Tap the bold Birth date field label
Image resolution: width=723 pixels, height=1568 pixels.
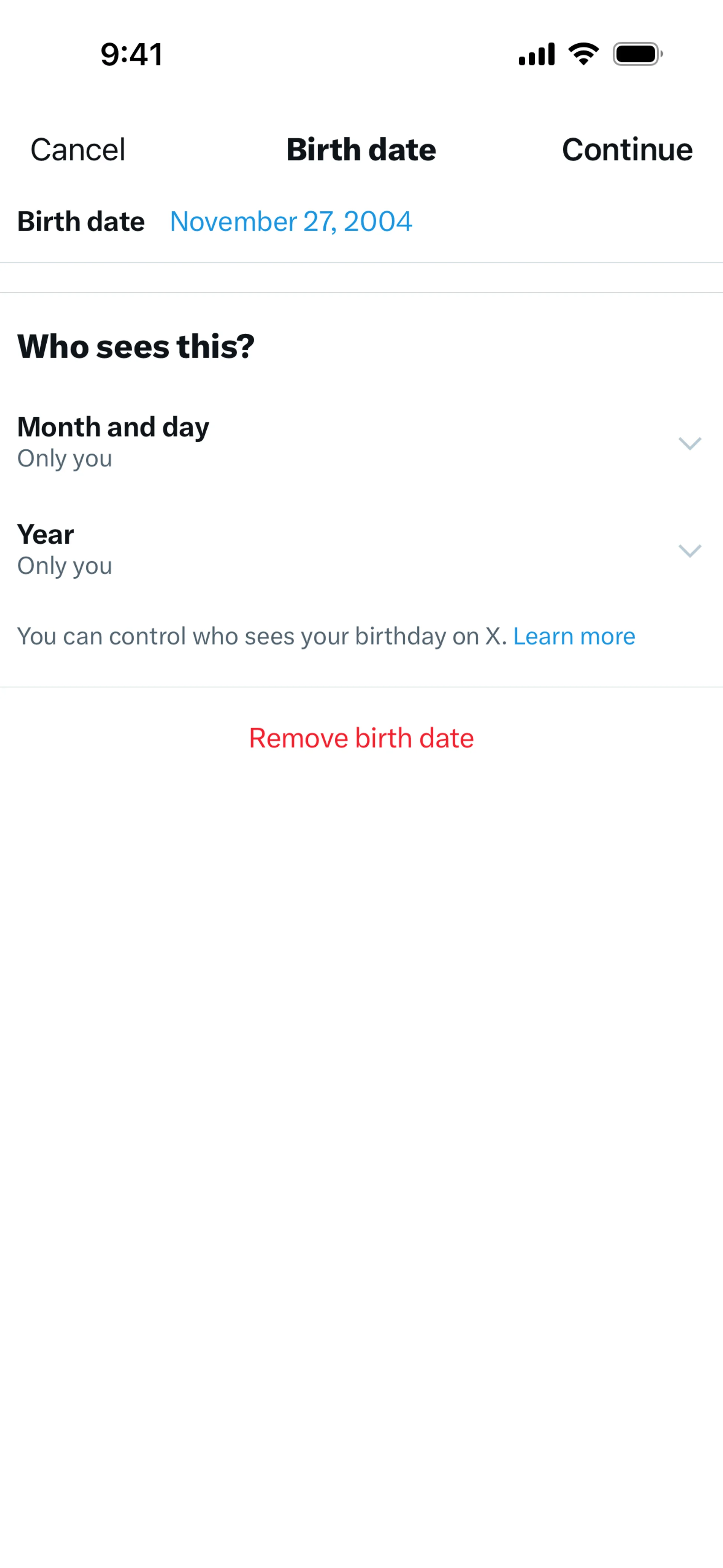[81, 222]
